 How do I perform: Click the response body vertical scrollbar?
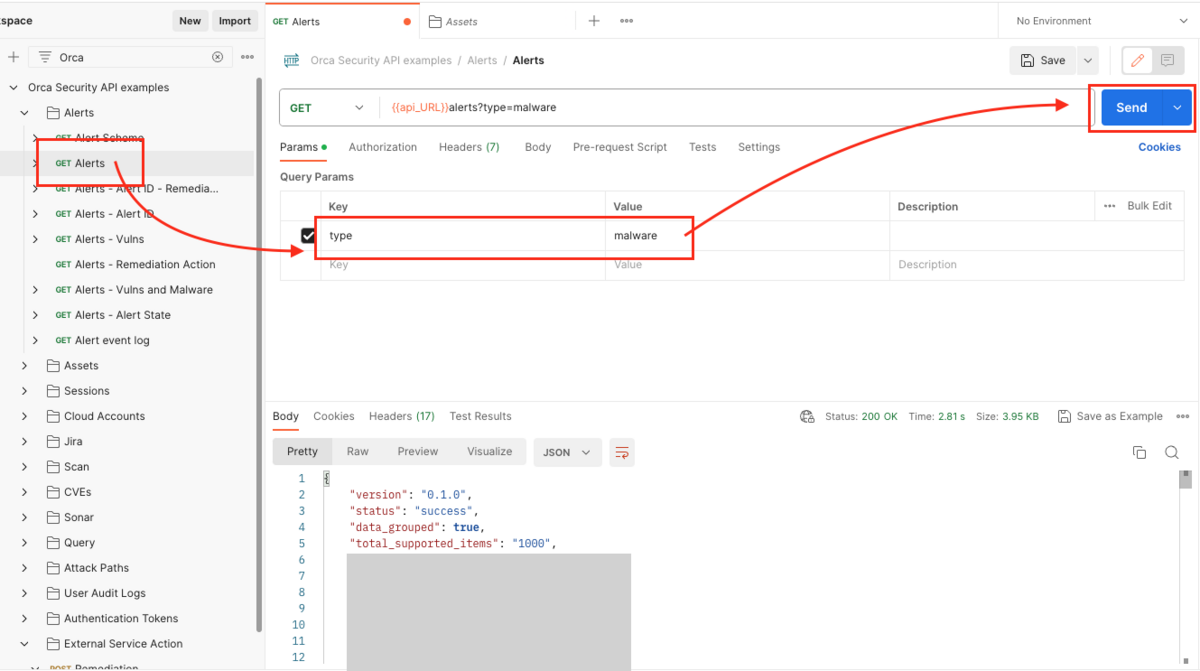tap(1186, 478)
